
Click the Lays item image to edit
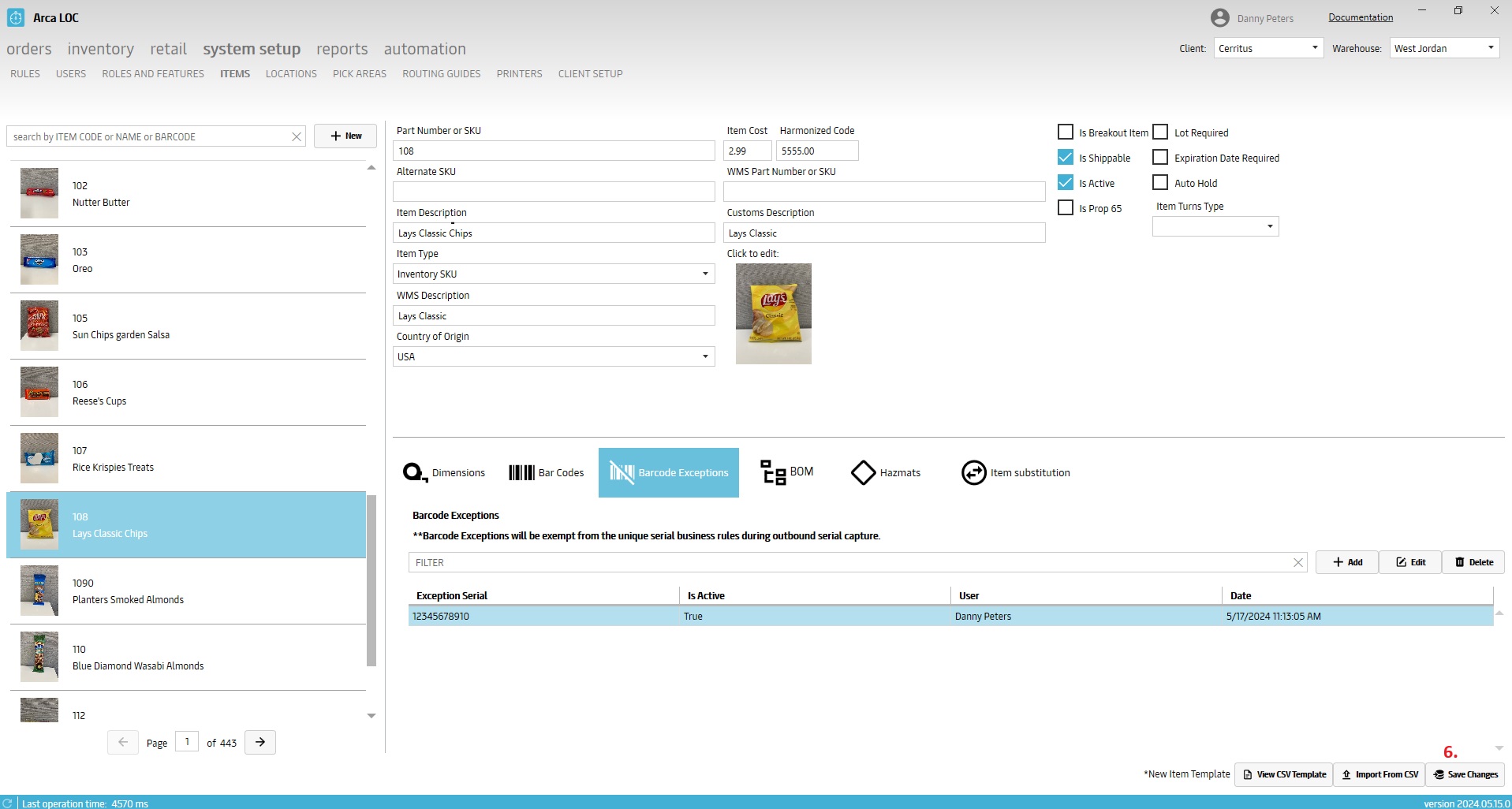[x=773, y=314]
